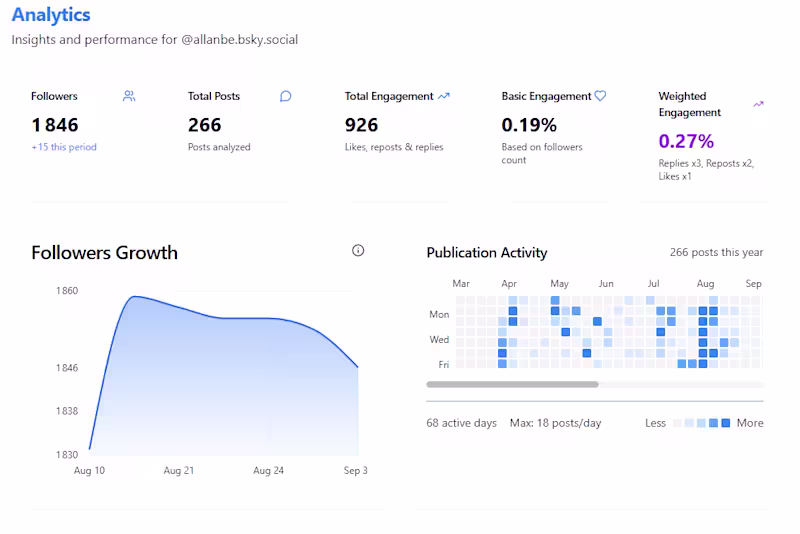Click the Apr month label in heatmap
The height and width of the screenshot is (534, 800).
tap(509, 284)
